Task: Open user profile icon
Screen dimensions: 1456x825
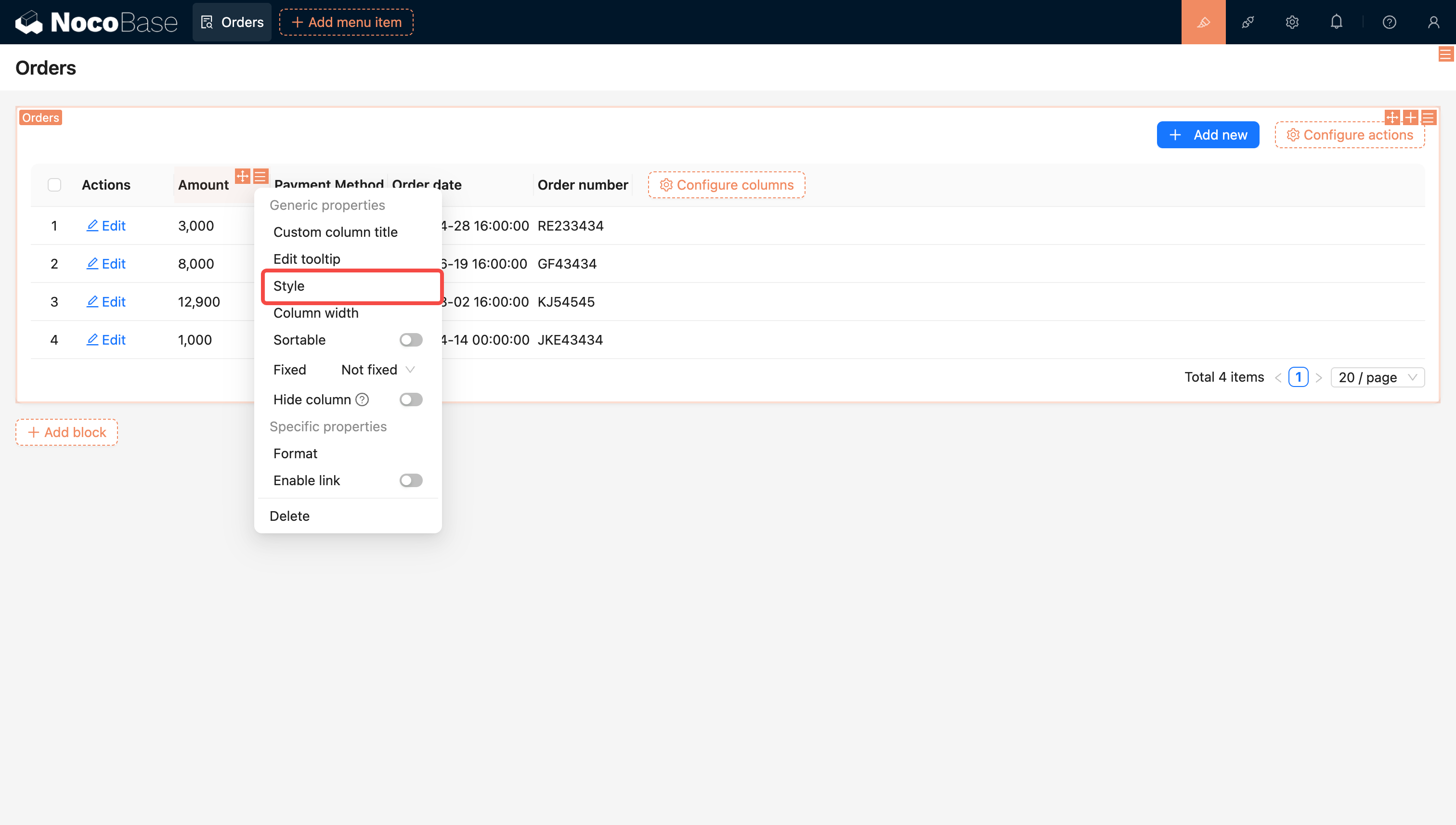Action: tap(1433, 22)
